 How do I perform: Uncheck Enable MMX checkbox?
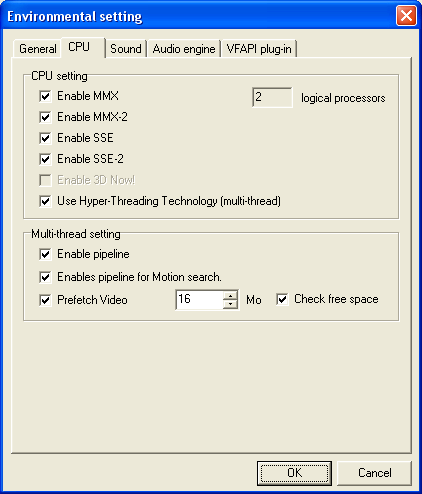pyautogui.click(x=45, y=96)
